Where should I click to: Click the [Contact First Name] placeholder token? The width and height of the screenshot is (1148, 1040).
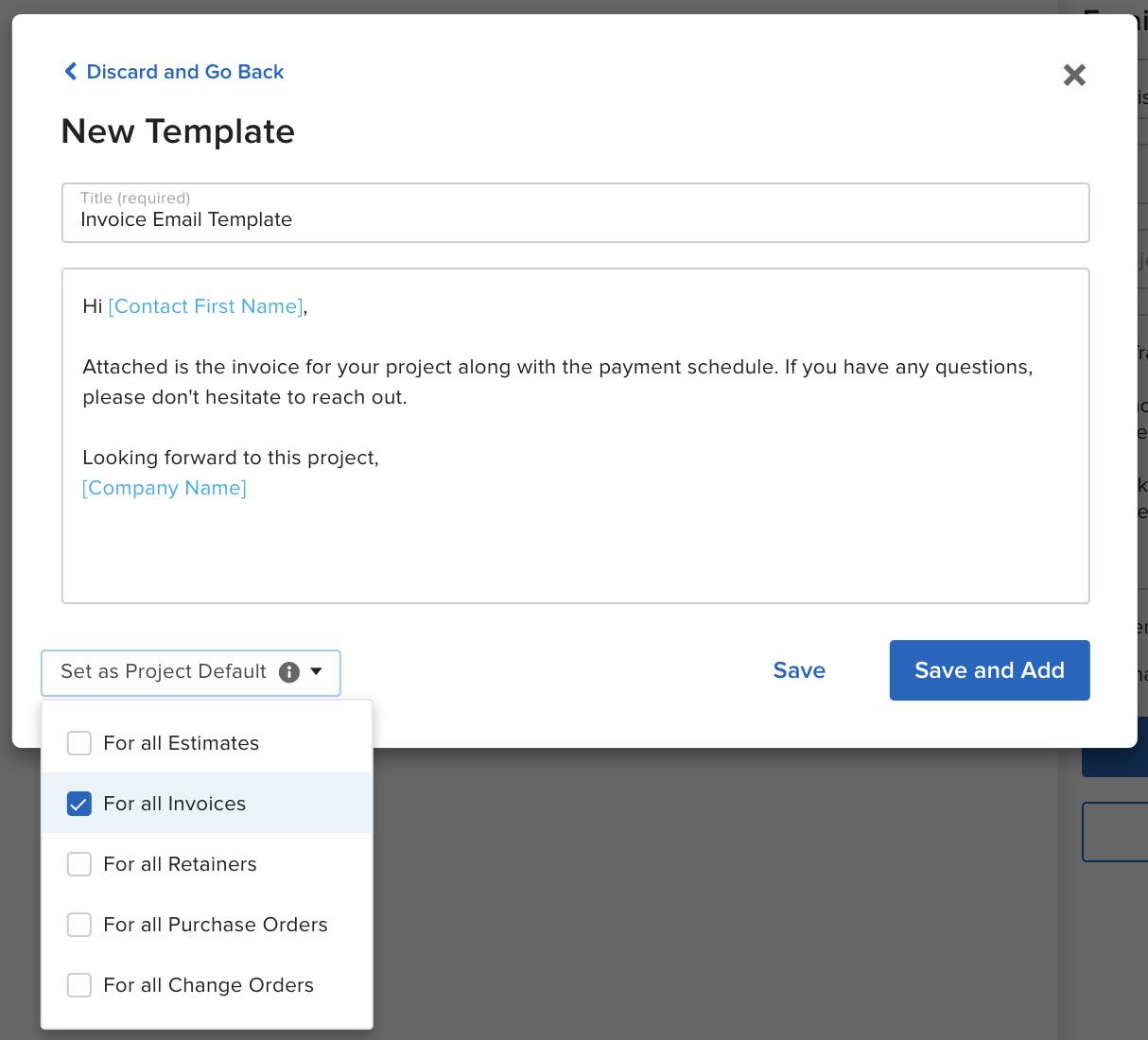204,306
